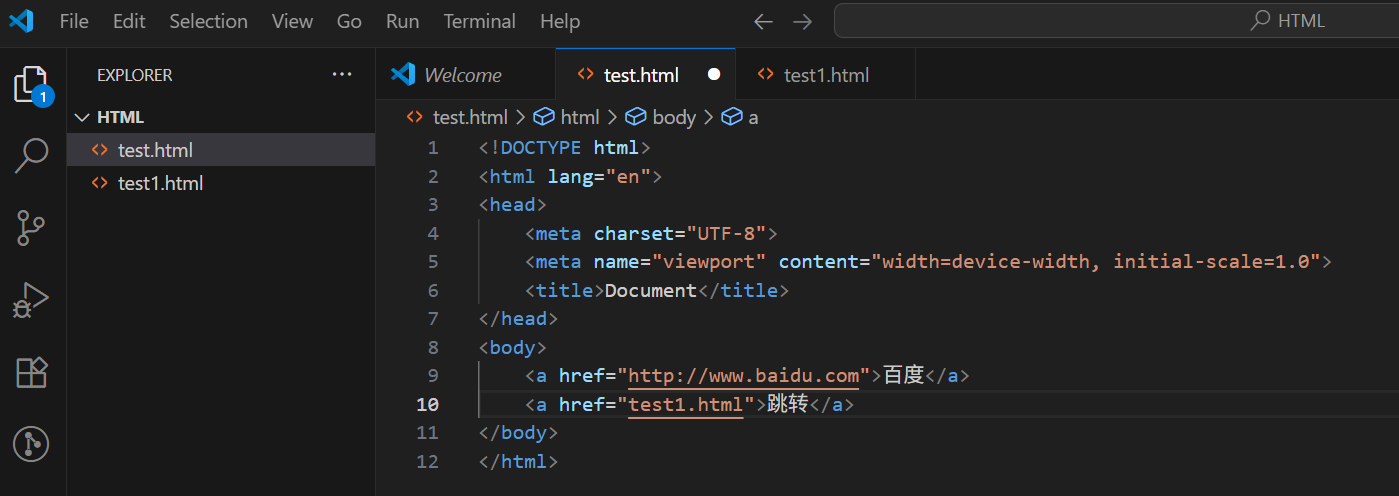Image resolution: width=1399 pixels, height=496 pixels.
Task: Open the Extensions view icon
Action: tap(32, 372)
